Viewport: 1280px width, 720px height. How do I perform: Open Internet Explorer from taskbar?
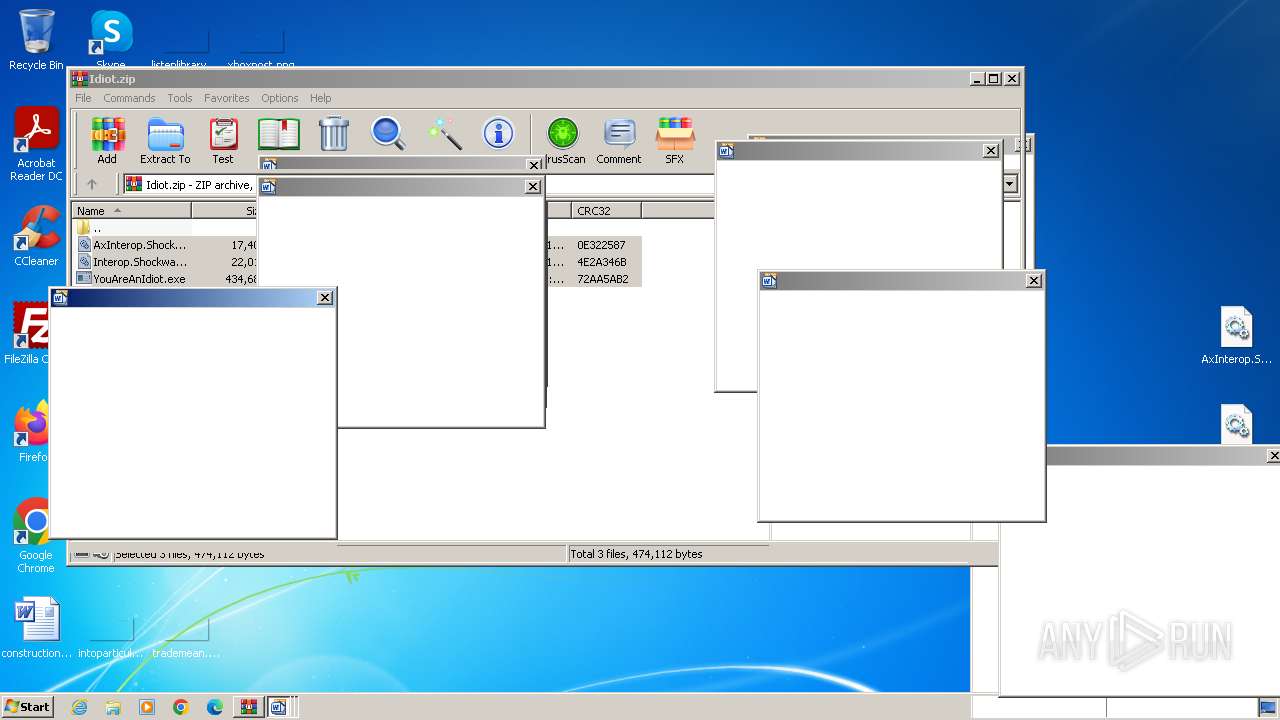80,707
